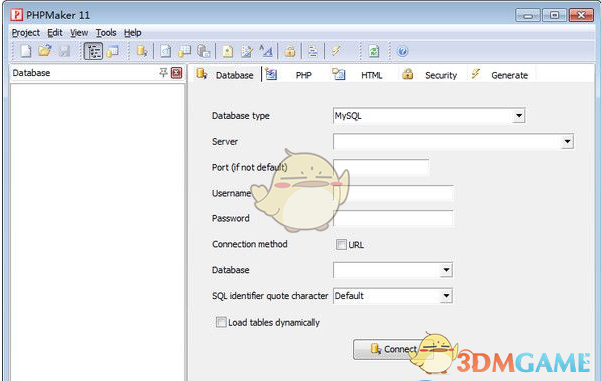
Task: Click the aligned lines toolbar icon
Action: (313, 51)
